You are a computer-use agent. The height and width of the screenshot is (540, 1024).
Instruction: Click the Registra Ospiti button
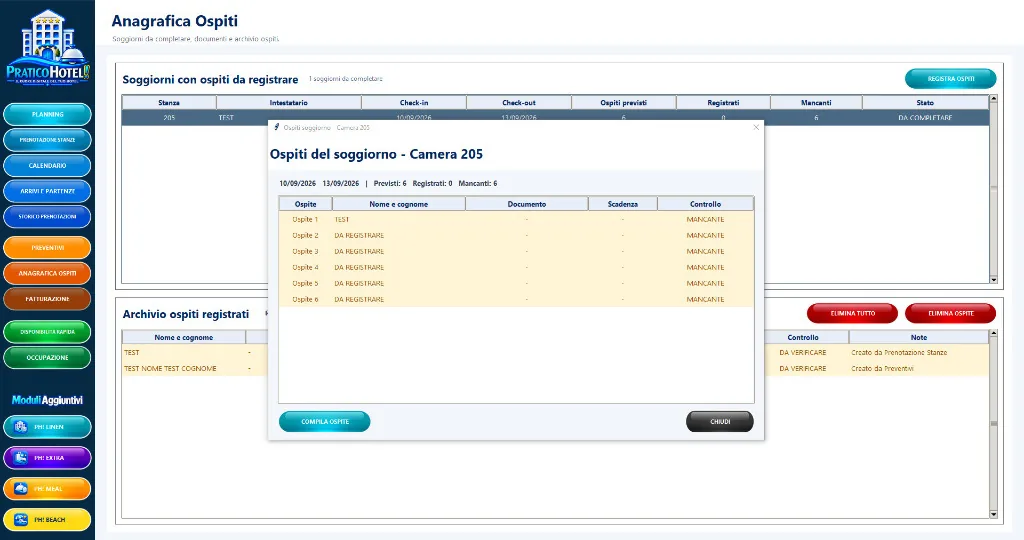[951, 78]
